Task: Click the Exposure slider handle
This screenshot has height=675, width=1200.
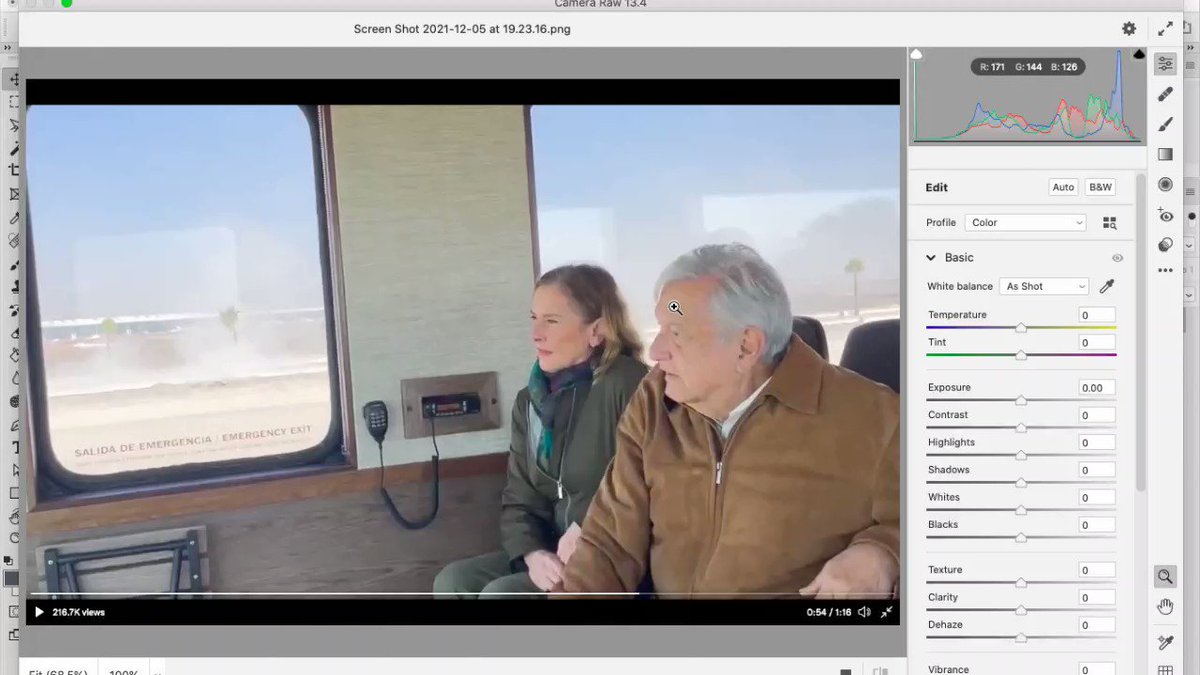Action: click(1021, 400)
